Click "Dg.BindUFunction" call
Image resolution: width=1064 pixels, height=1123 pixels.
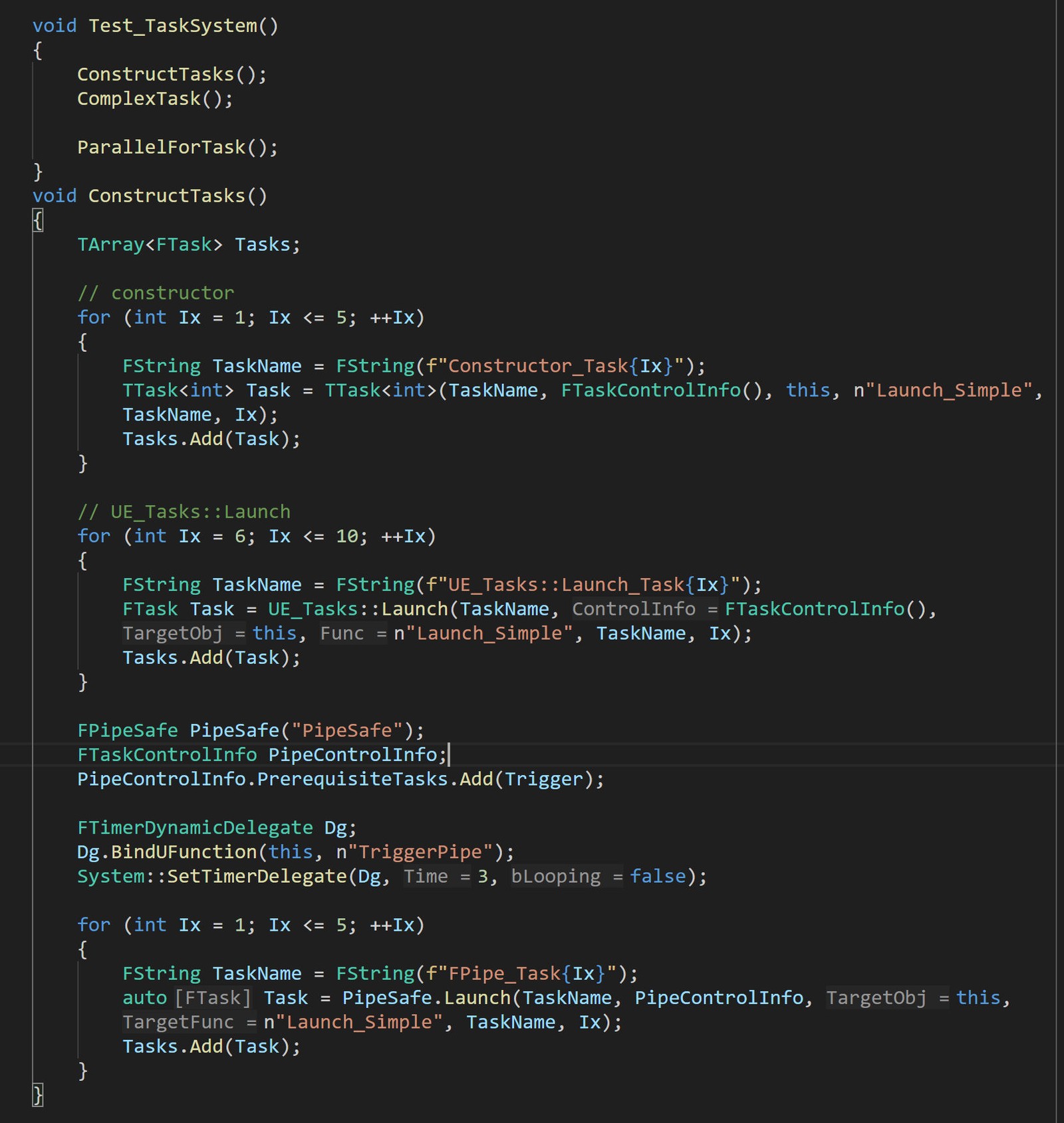[167, 853]
